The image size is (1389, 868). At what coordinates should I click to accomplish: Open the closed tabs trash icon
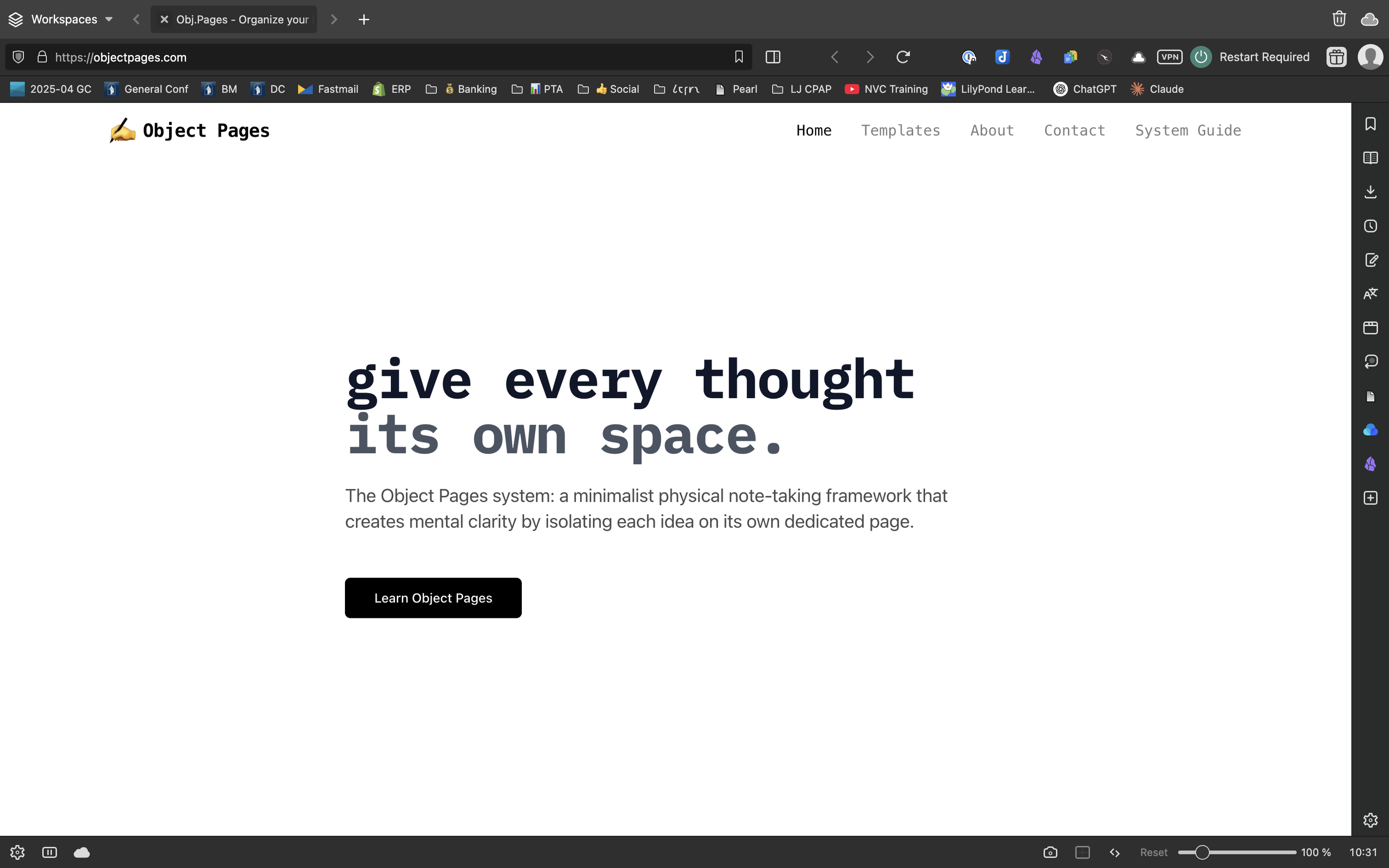pos(1339,19)
